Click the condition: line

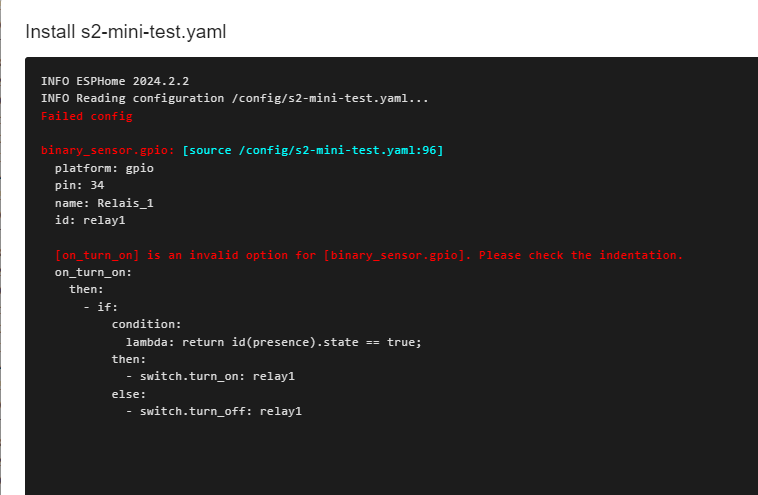(x=146, y=324)
